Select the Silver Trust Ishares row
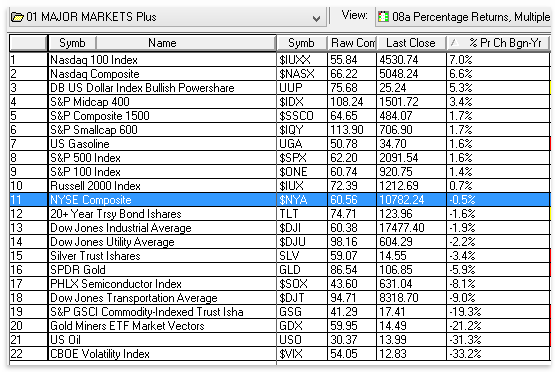This screenshot has height=372, width=558. 280,256
